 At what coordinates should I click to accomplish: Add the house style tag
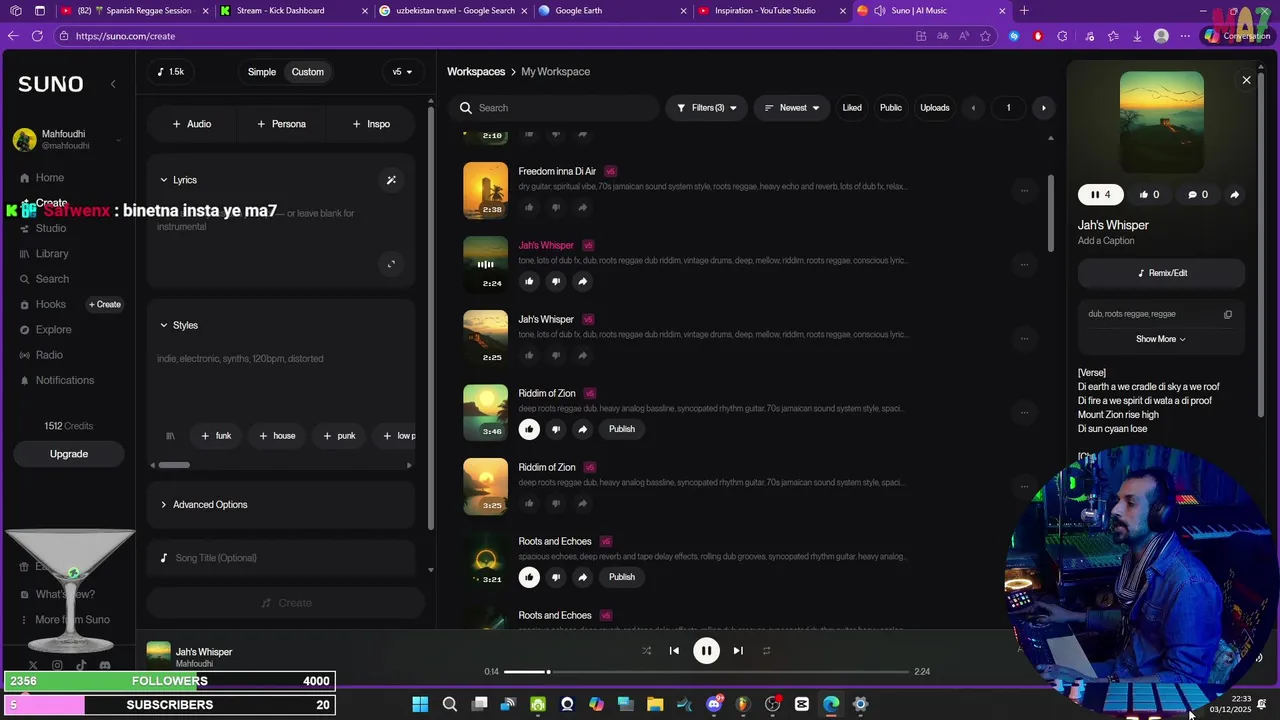(x=277, y=436)
